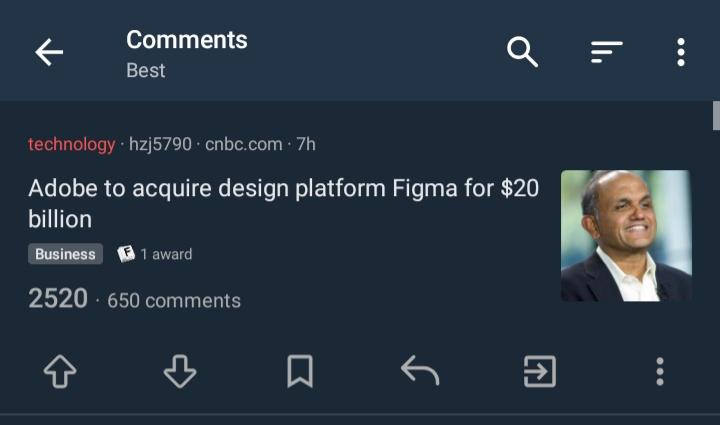This screenshot has width=720, height=425.
Task: Reply to the post
Action: pyautogui.click(x=420, y=372)
